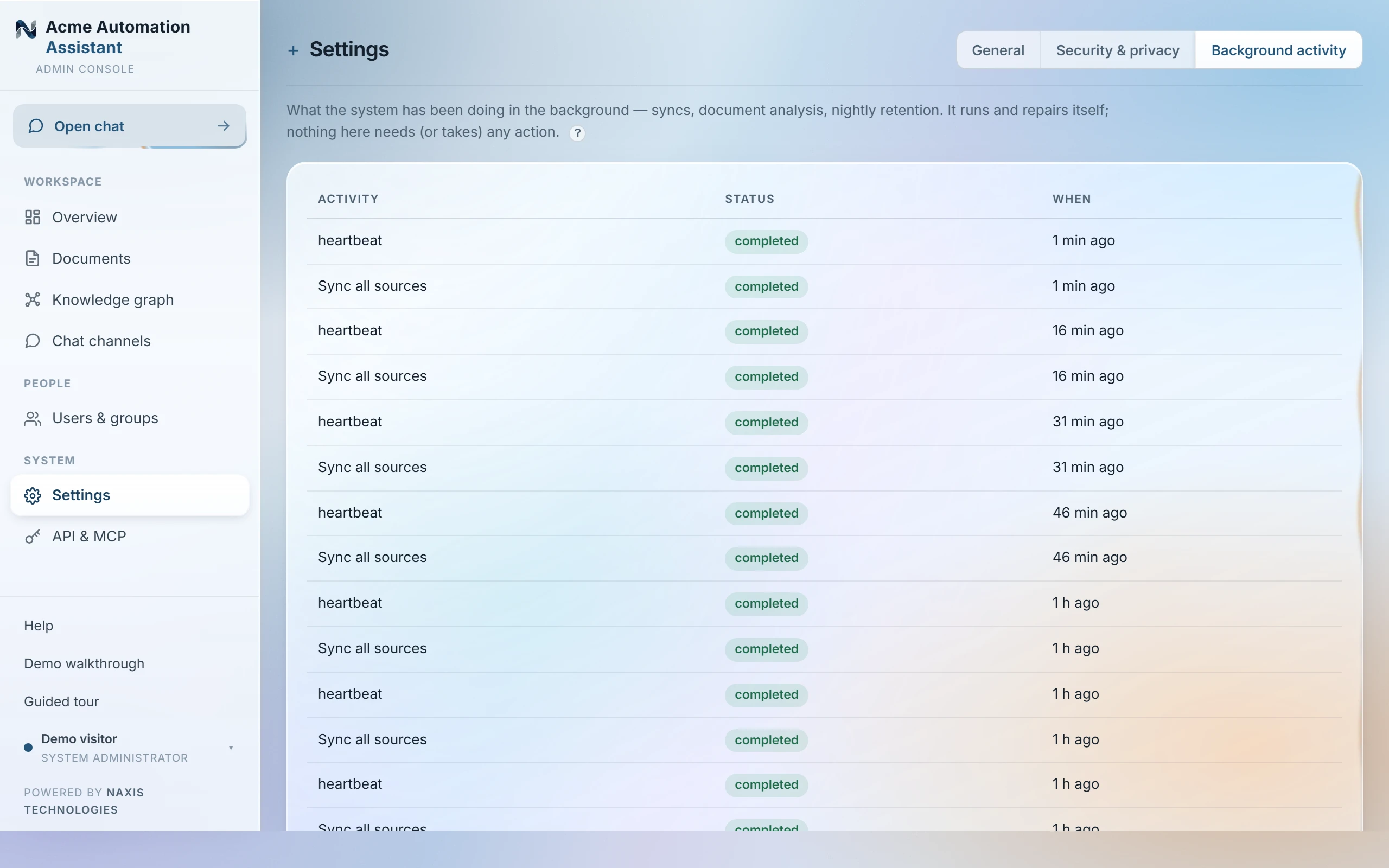The height and width of the screenshot is (868, 1389).
Task: Click the ADMIN CONSOLE label
Action: [85, 69]
